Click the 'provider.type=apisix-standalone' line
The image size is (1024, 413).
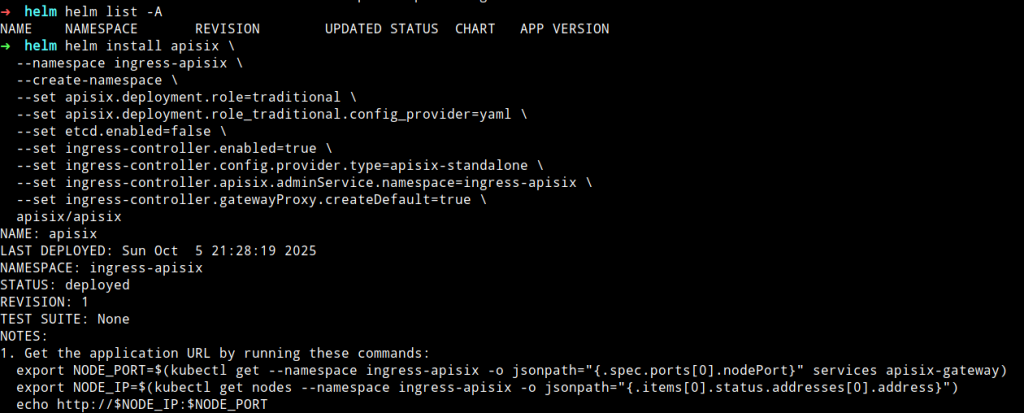280,165
